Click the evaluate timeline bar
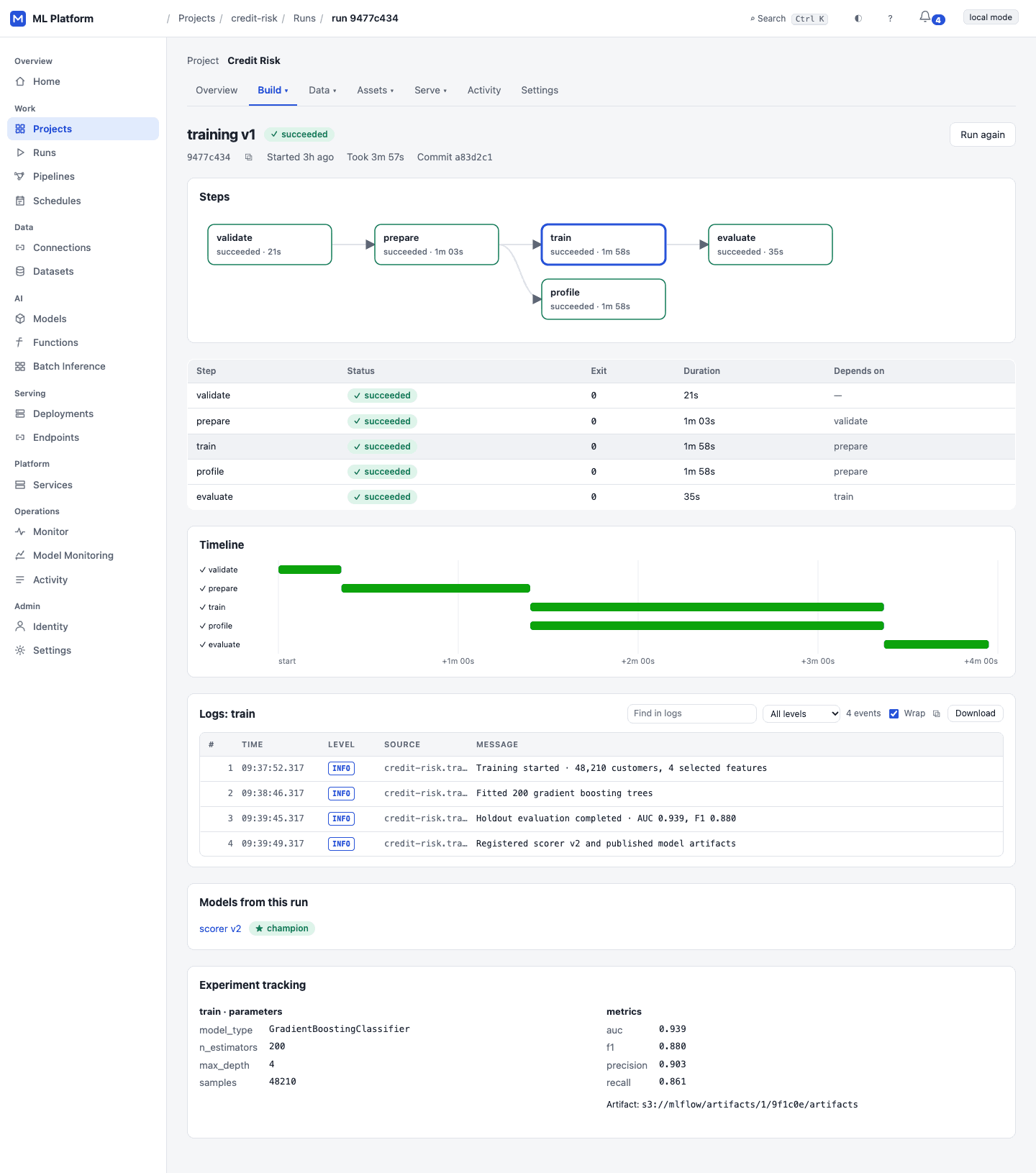 coord(937,644)
